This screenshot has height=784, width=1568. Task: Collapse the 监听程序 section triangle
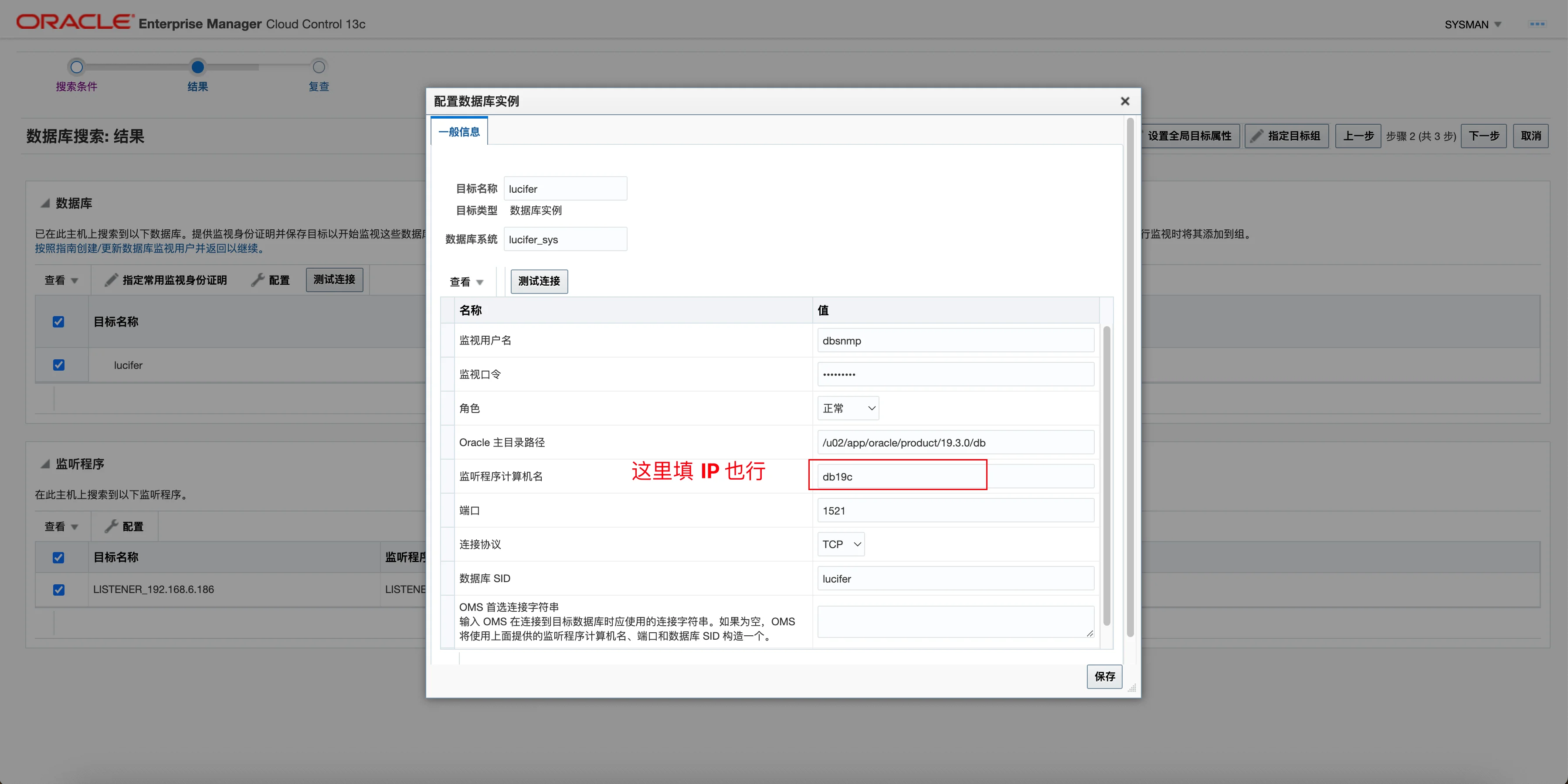pos(45,464)
